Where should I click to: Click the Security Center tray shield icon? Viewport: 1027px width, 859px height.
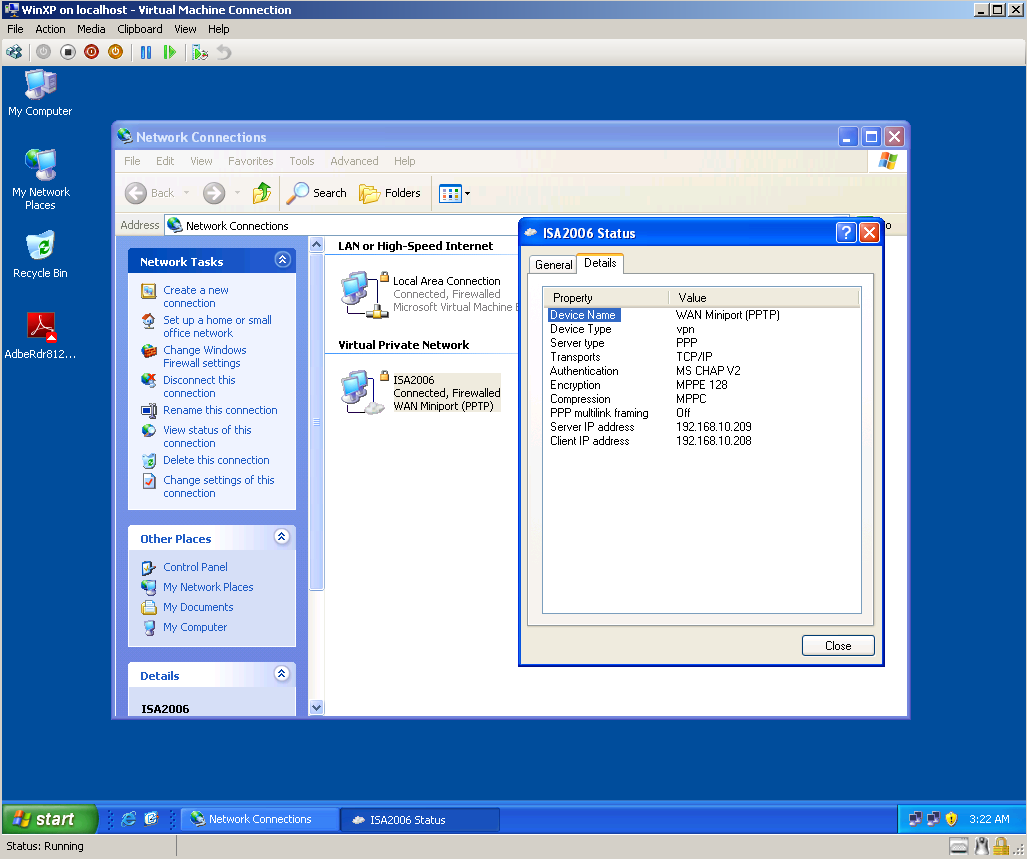click(x=952, y=819)
